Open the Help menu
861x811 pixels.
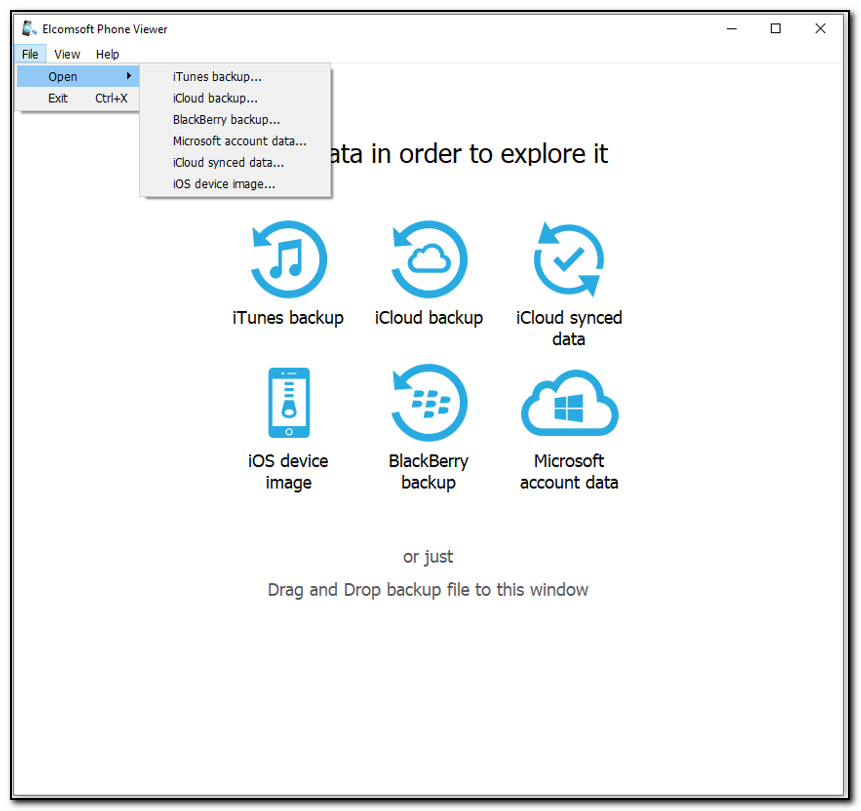(x=106, y=54)
